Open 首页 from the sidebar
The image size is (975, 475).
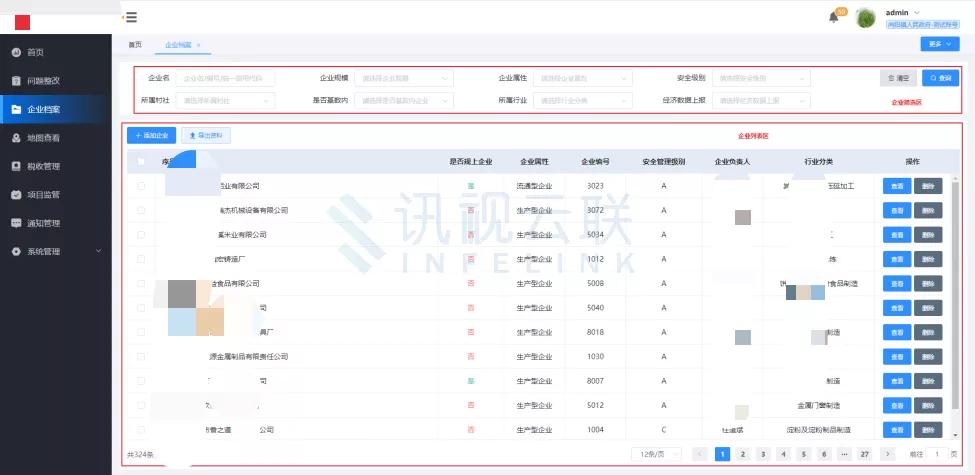pos(35,52)
